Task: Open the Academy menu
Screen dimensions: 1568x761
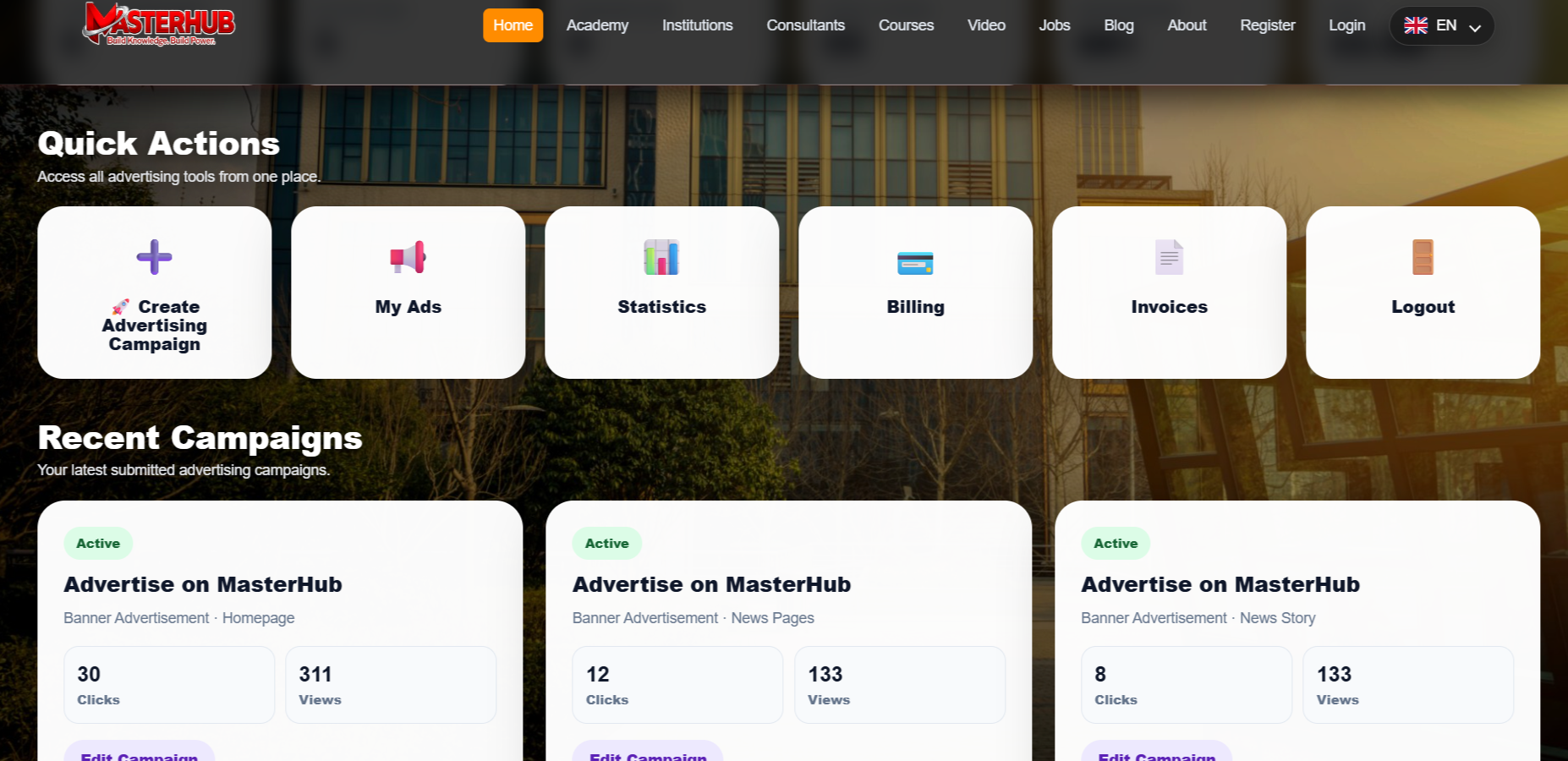Action: point(597,25)
